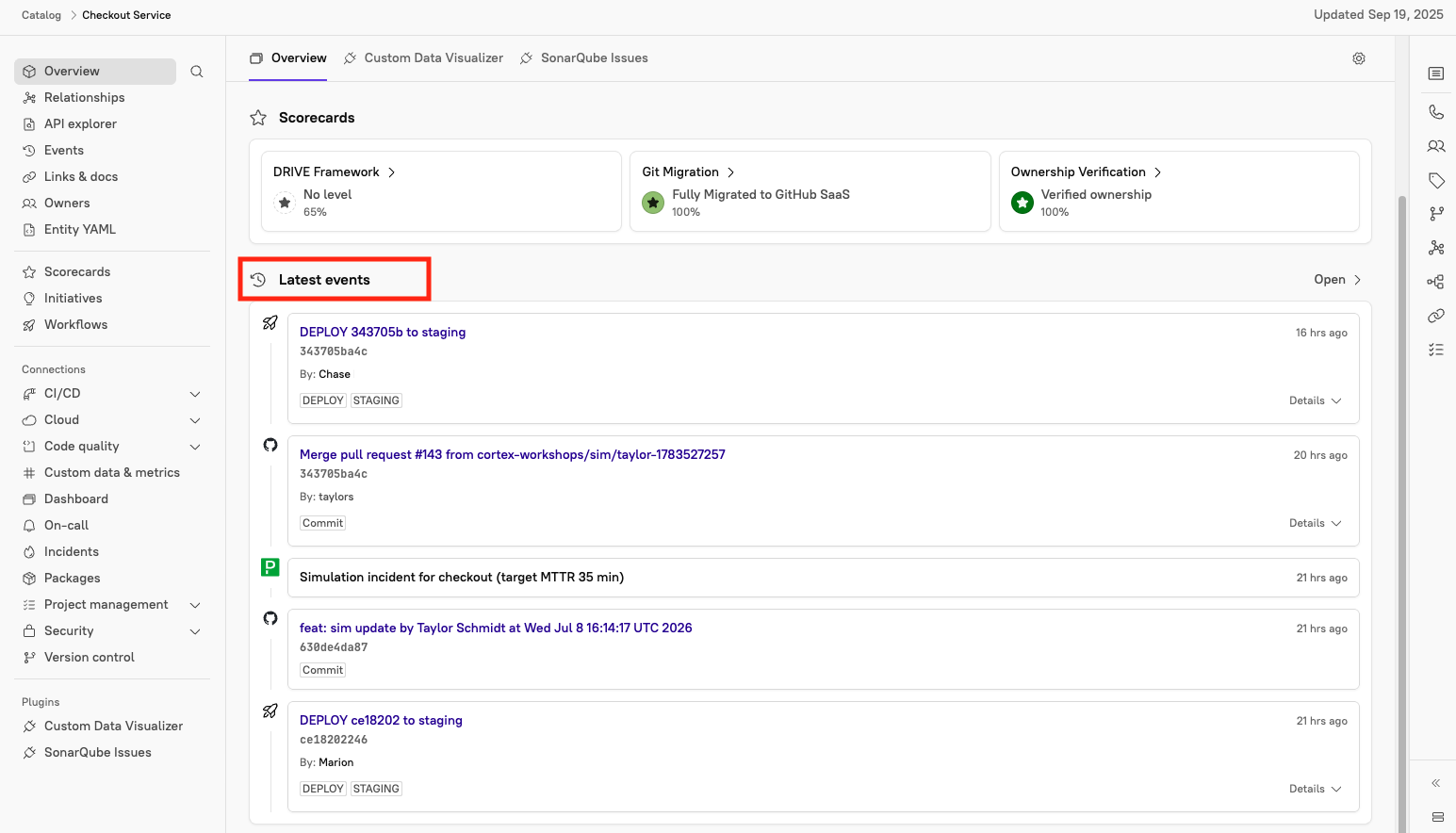
Task: Collapse right rail with double chevron icon
Action: tap(1436, 783)
